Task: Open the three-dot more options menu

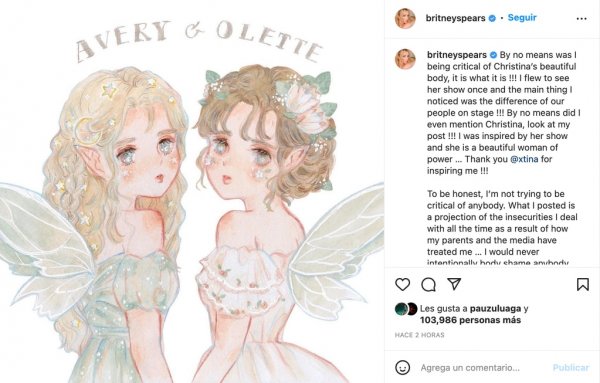Action: pos(581,18)
